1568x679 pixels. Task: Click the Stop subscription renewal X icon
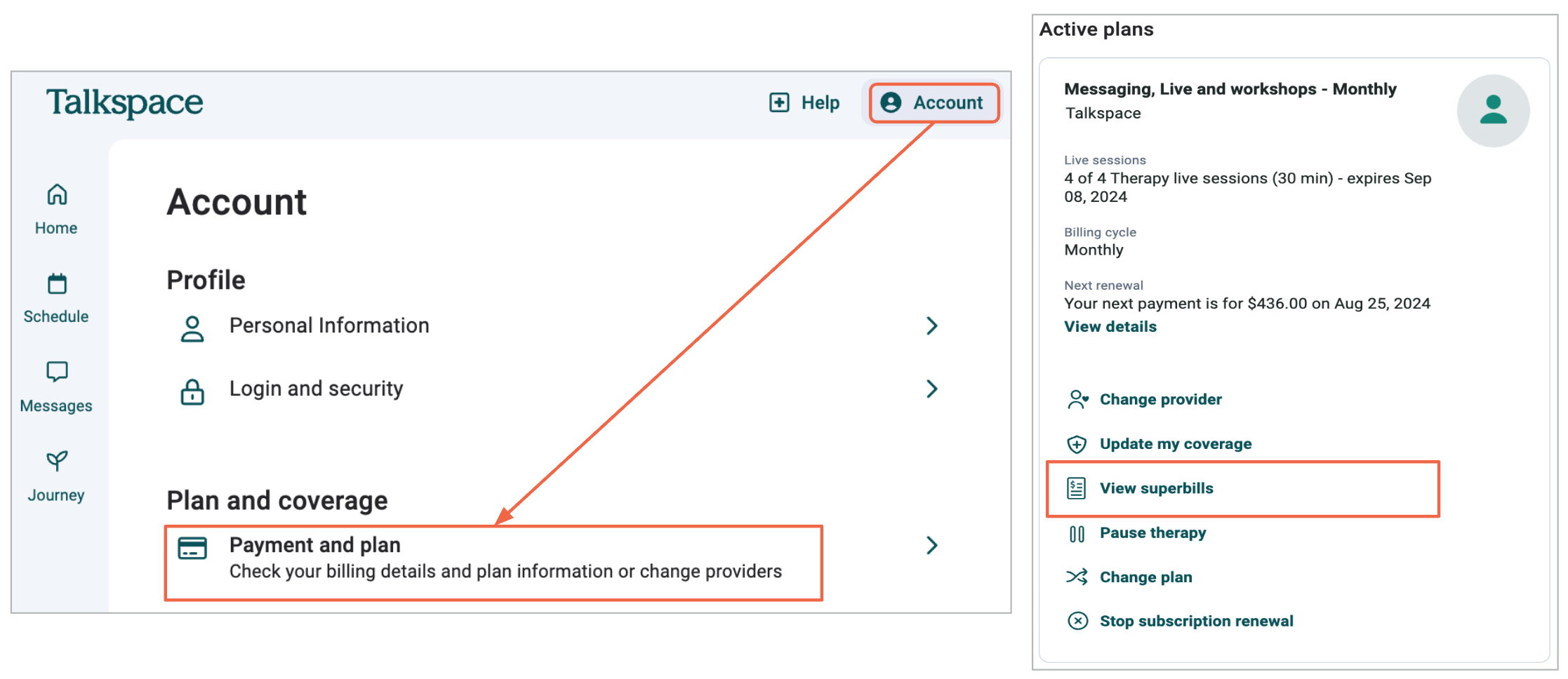[1077, 621]
